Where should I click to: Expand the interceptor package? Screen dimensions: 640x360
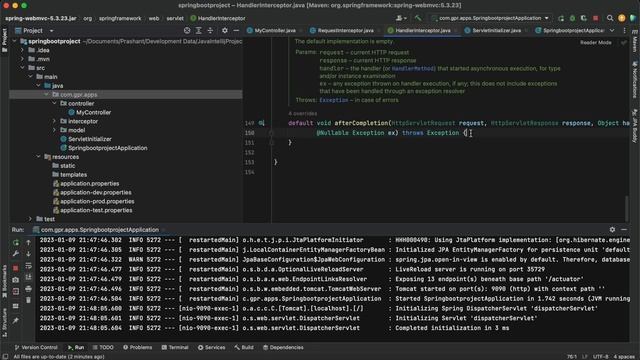[x=54, y=121]
